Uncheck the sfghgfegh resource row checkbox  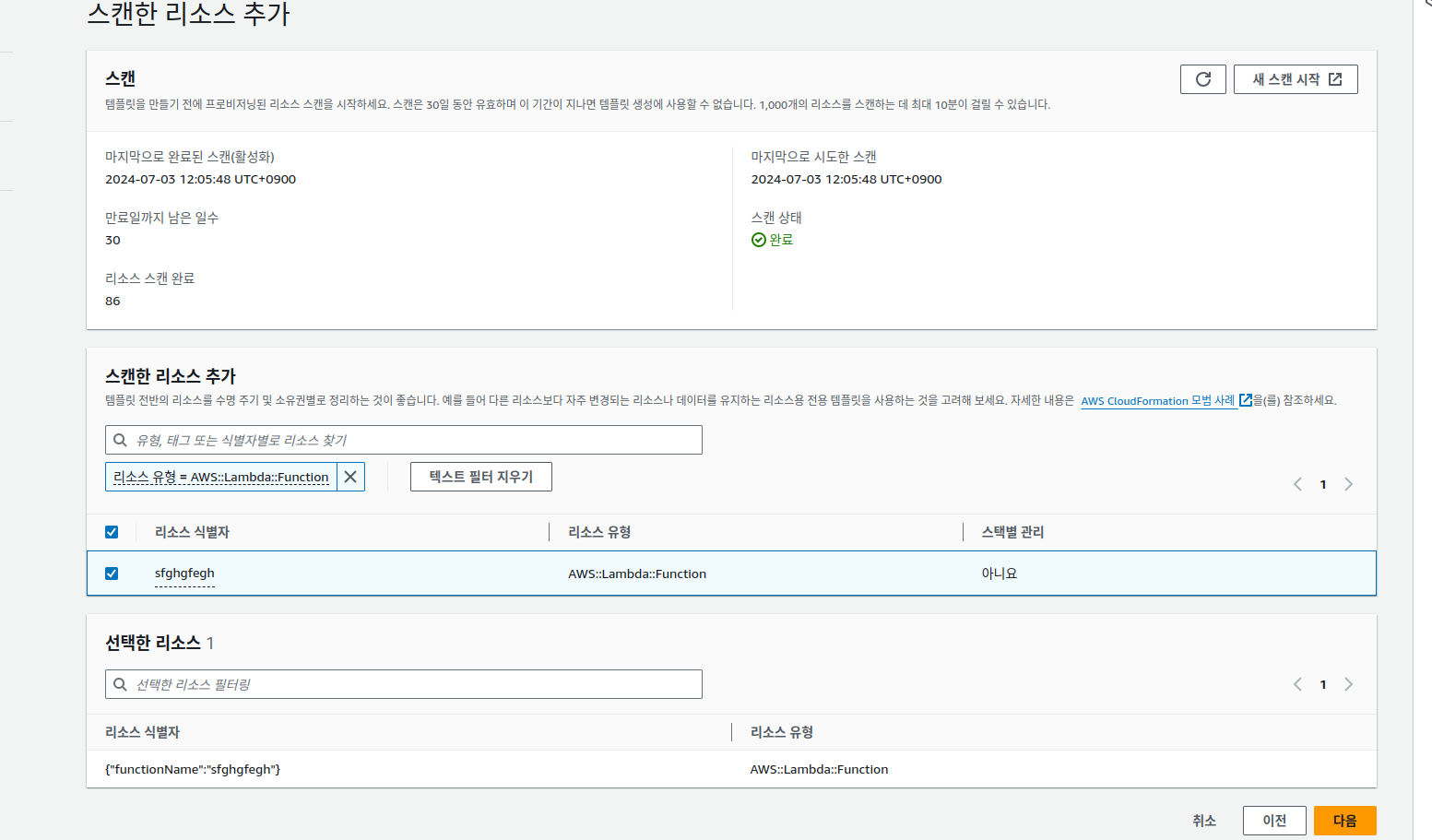point(112,574)
